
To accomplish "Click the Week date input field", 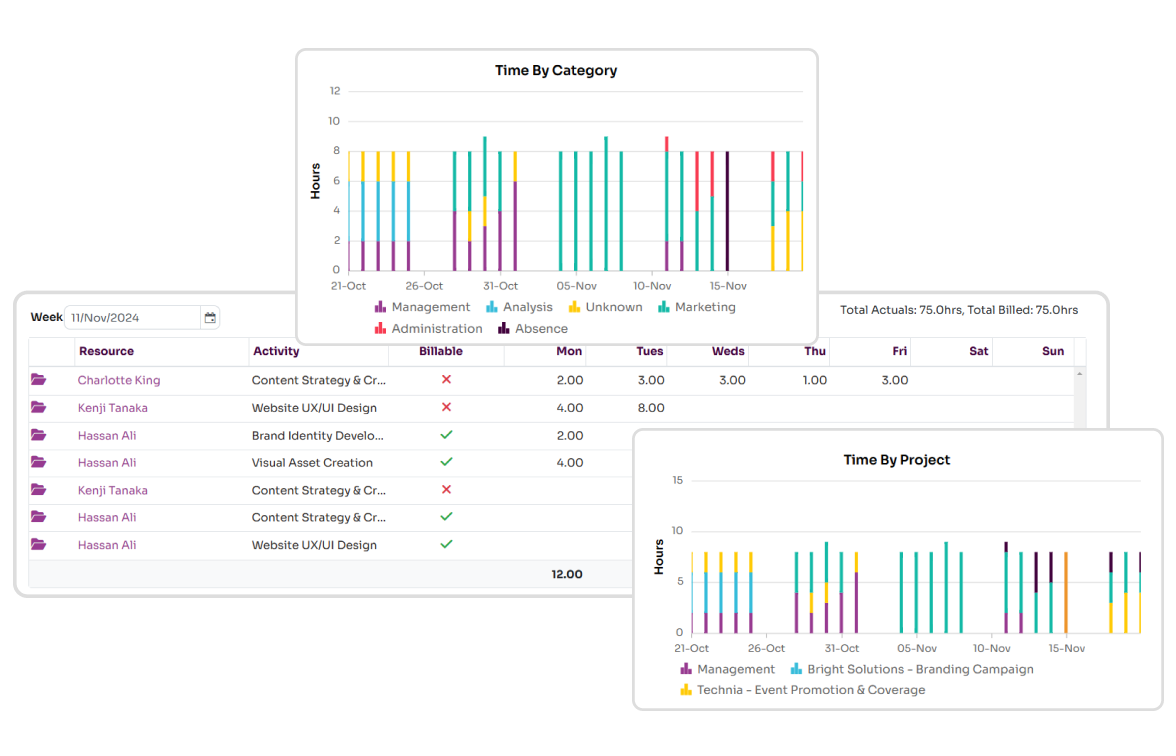I will point(133,318).
